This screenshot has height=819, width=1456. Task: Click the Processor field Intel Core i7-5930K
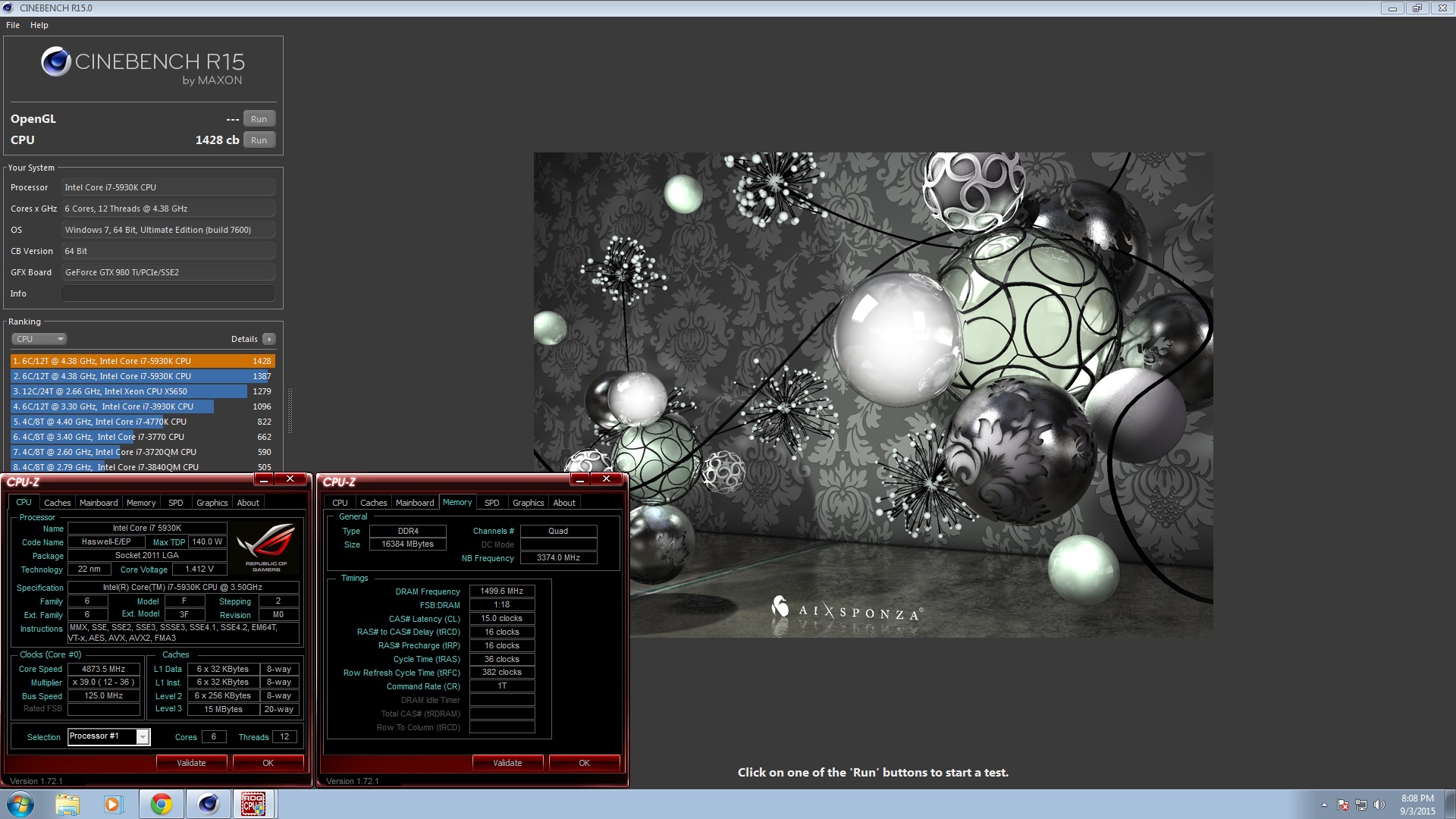point(168,187)
